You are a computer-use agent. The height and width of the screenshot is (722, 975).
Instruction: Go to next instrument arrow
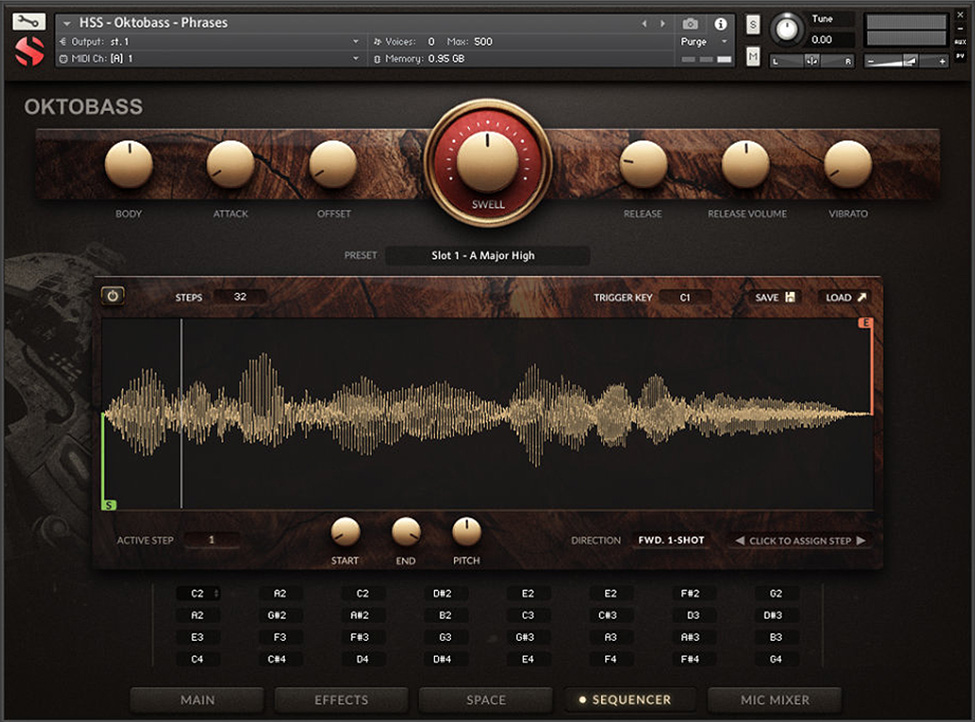click(x=663, y=24)
